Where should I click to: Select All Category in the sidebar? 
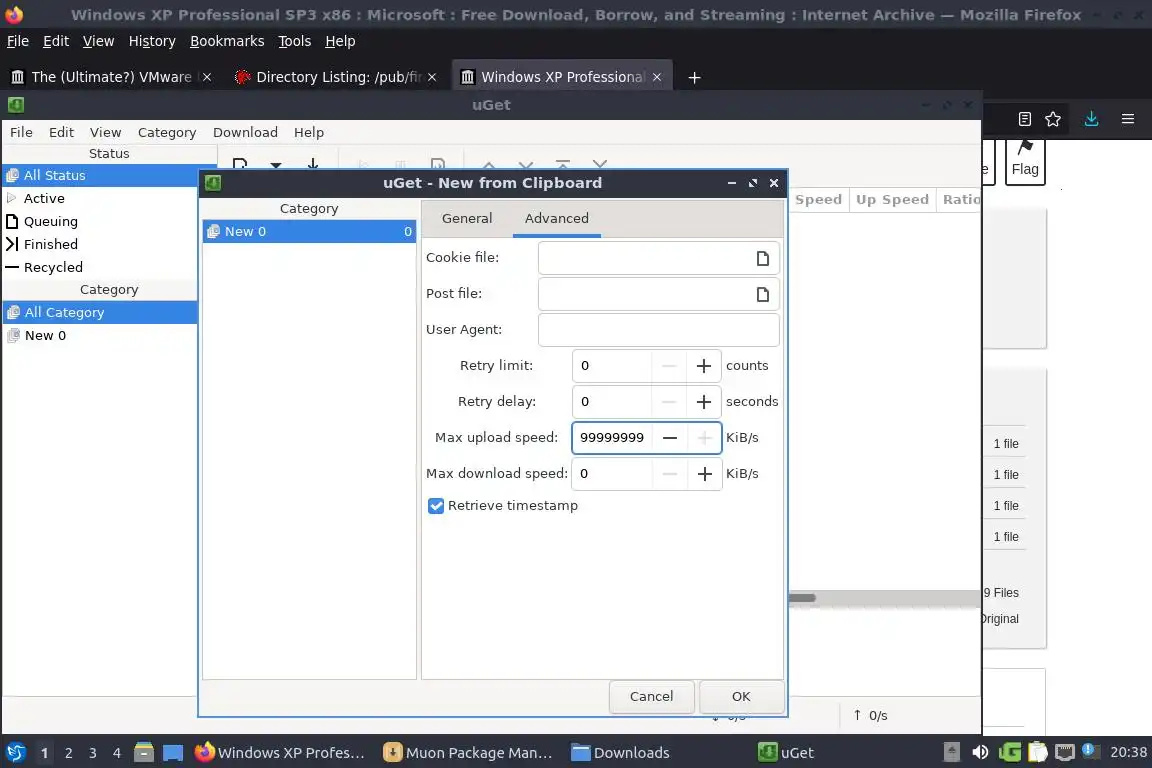click(x=99, y=312)
